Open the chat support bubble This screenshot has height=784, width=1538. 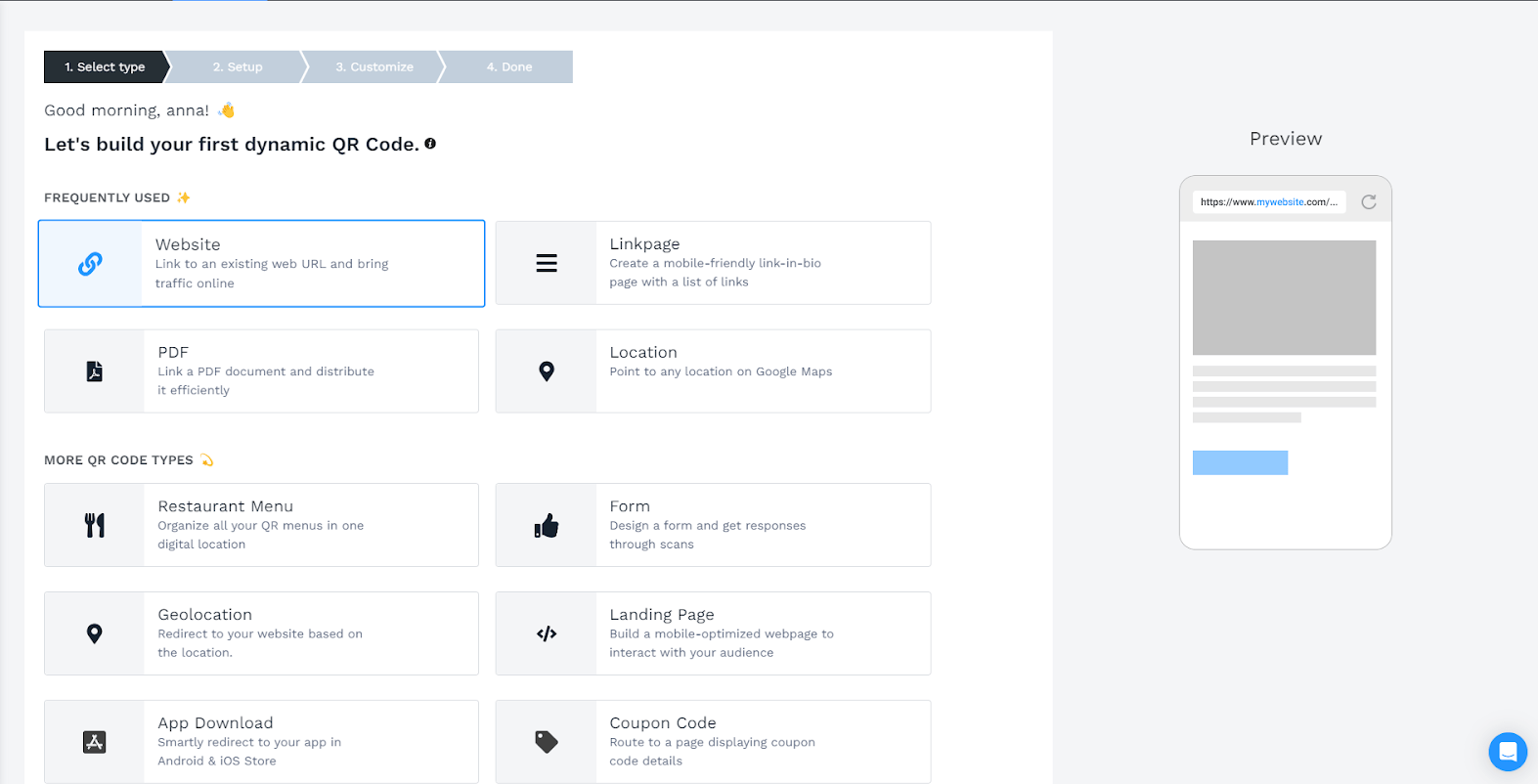point(1508,752)
